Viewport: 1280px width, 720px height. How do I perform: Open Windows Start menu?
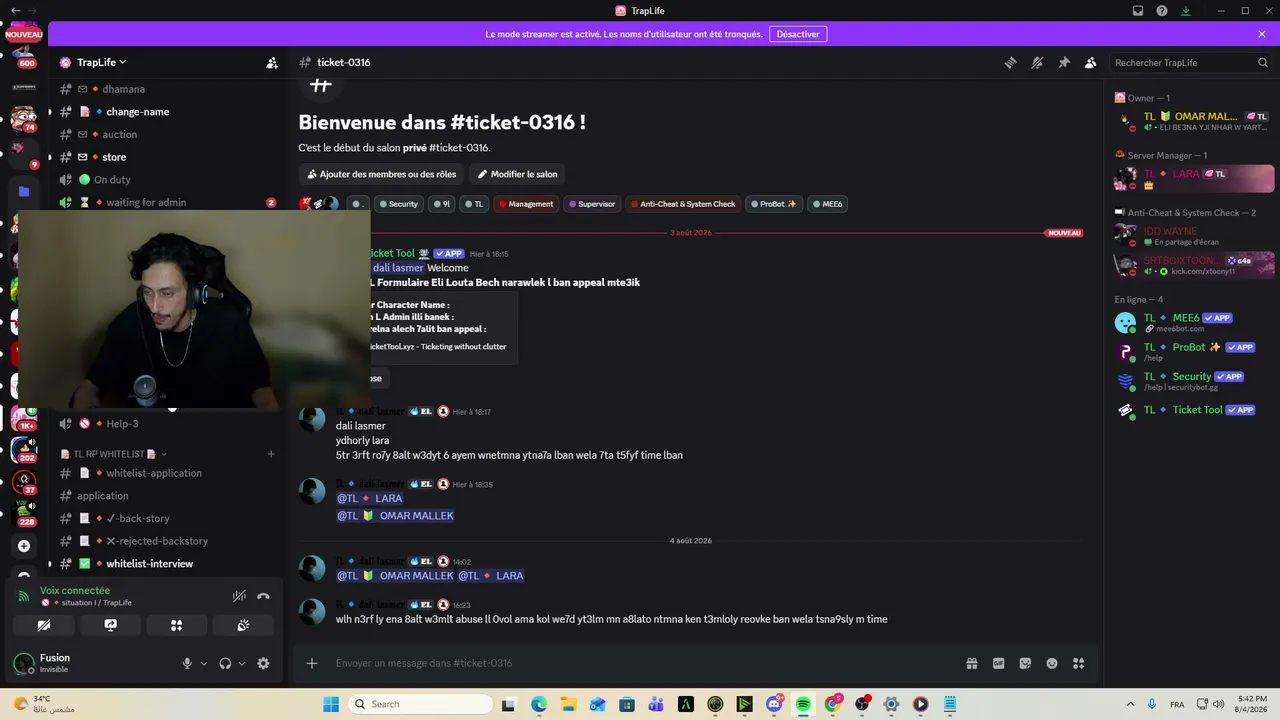331,704
